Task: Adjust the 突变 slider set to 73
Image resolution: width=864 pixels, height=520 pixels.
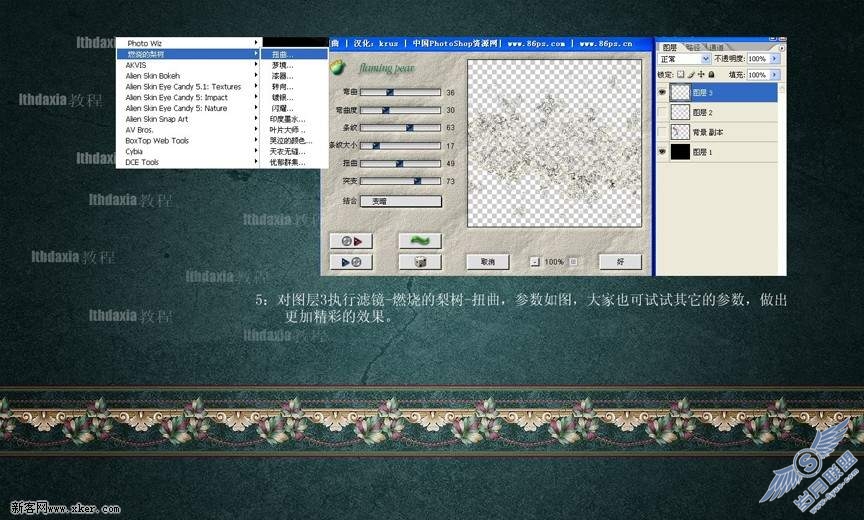Action: pos(400,181)
